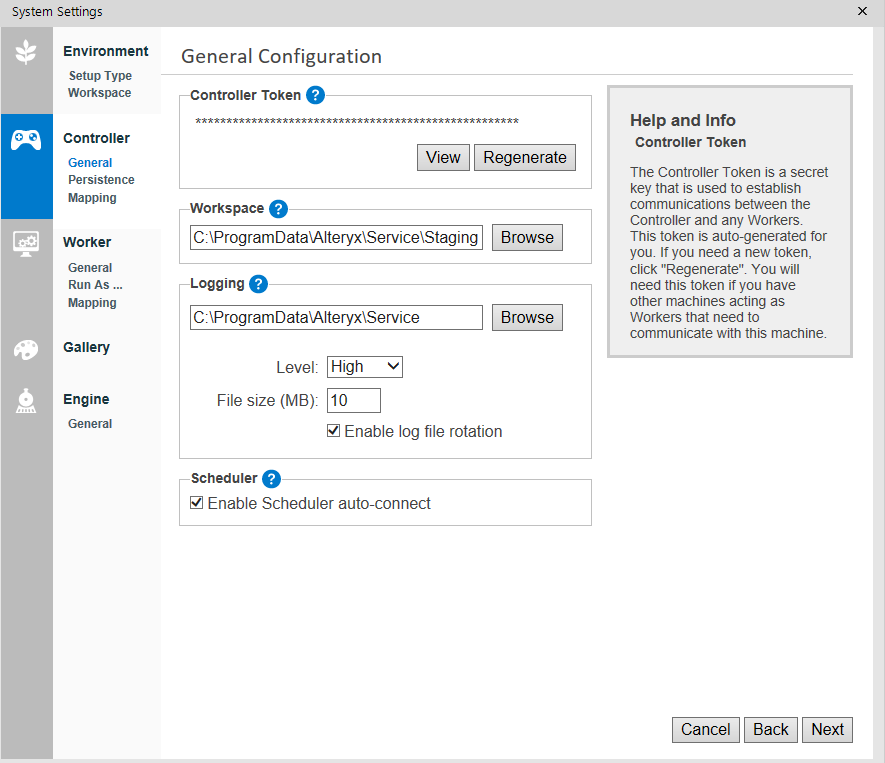Edit the Logging path field

[x=336, y=318]
